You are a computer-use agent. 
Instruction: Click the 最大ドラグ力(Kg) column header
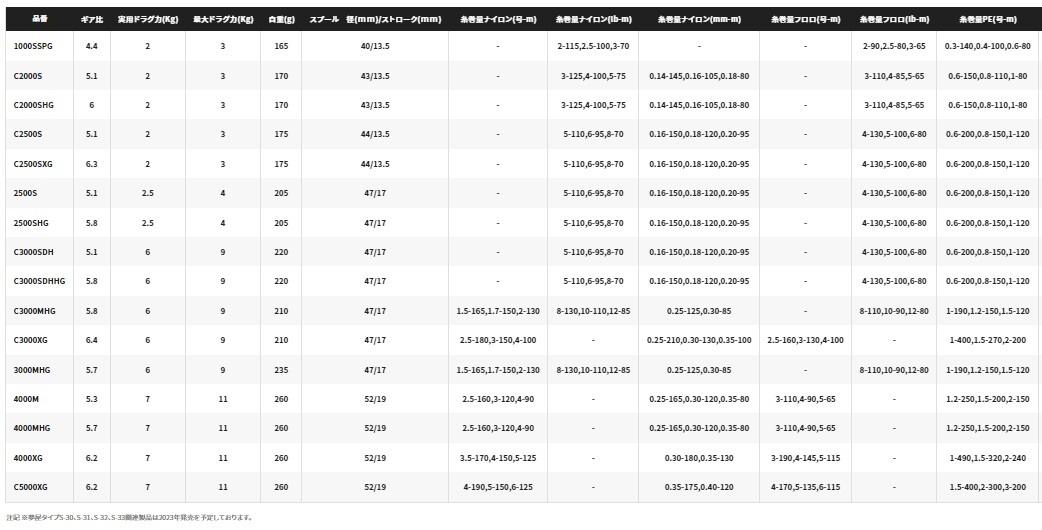click(223, 19)
